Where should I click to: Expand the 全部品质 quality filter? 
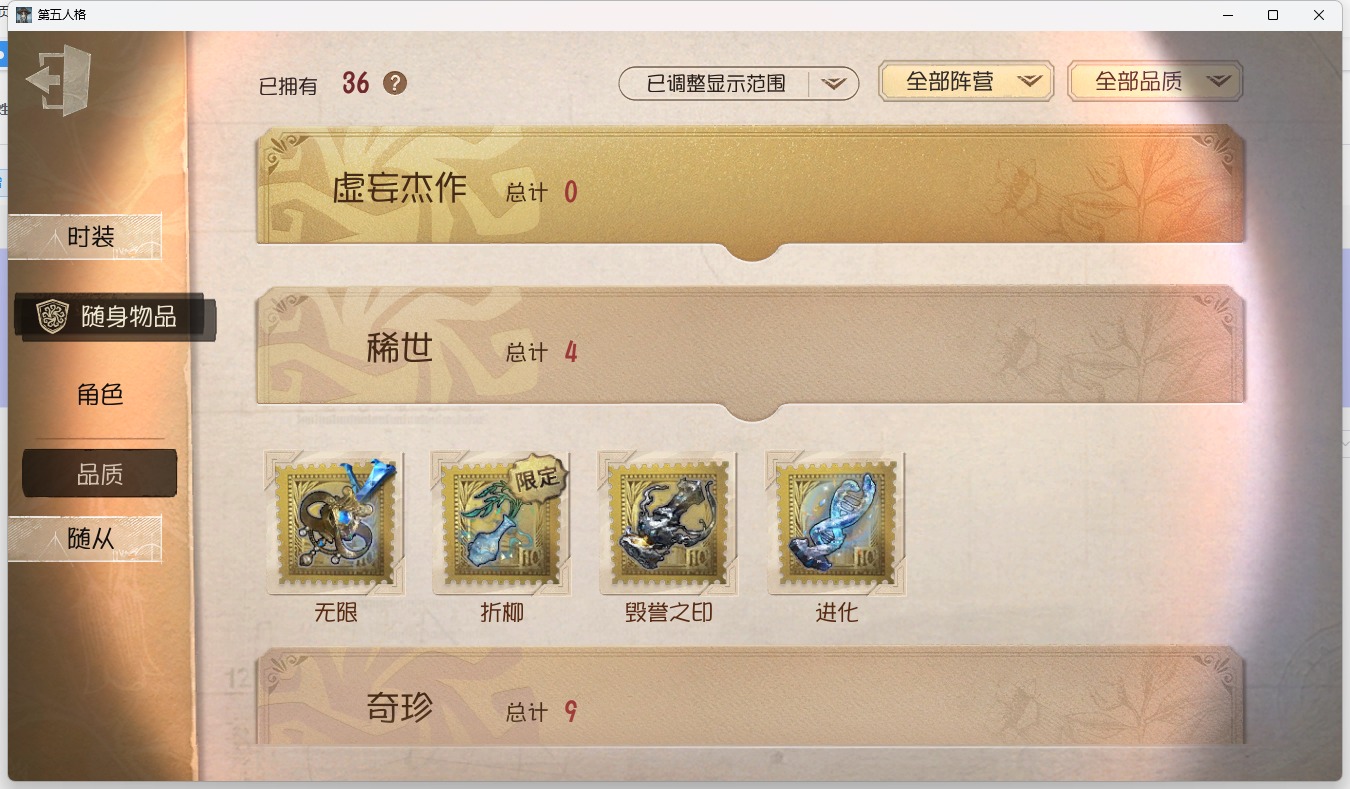[x=1155, y=82]
